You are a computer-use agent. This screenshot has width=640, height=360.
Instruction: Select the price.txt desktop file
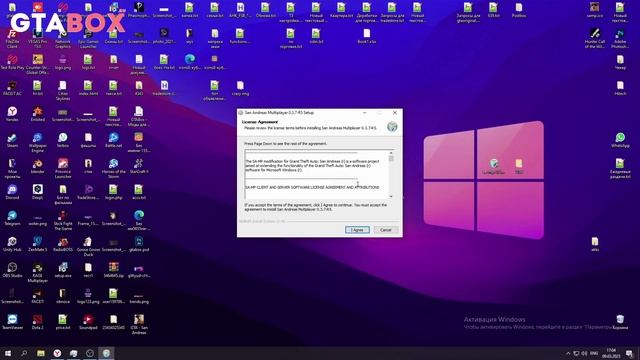(x=63, y=322)
